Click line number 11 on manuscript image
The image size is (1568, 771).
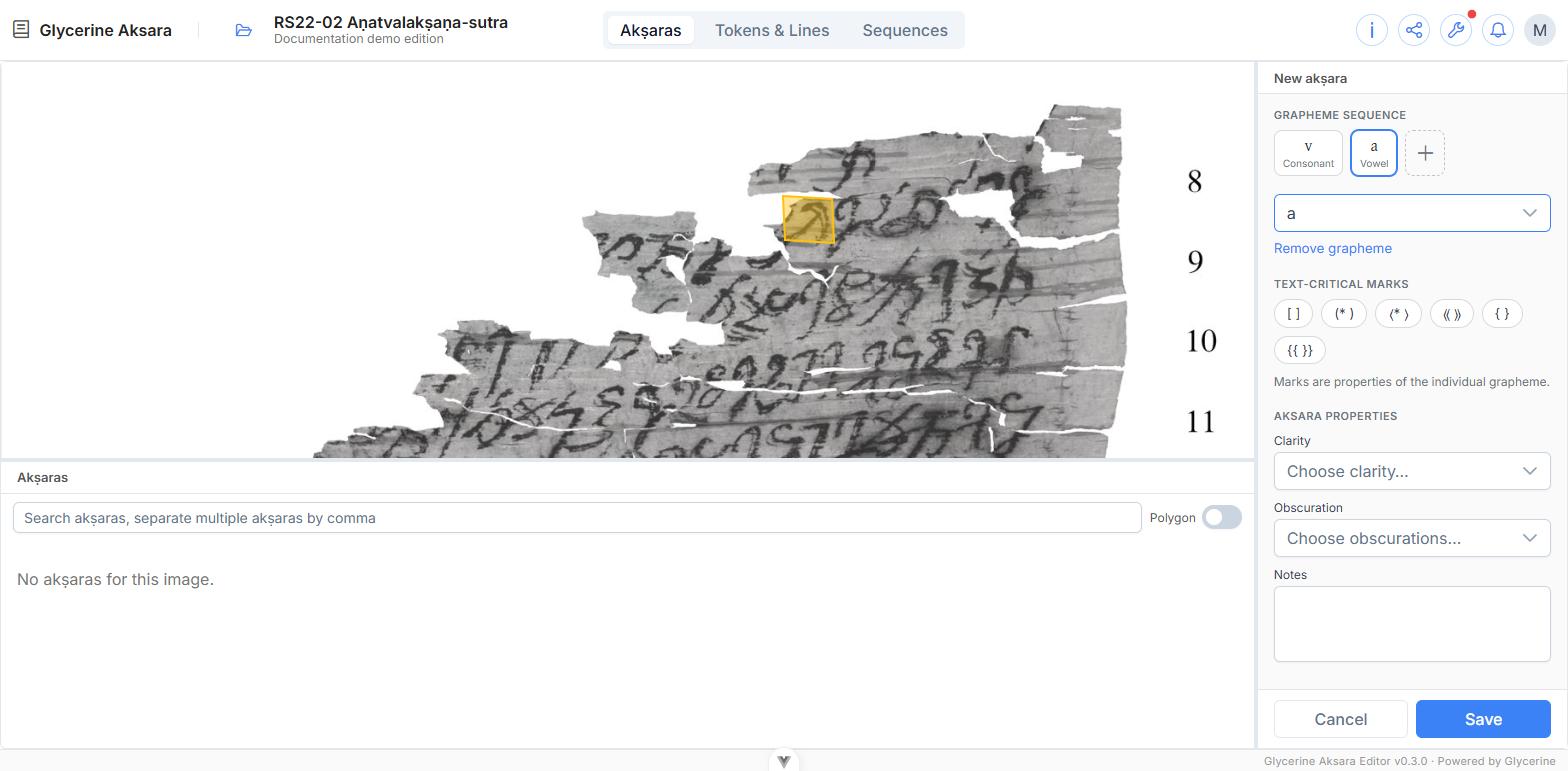tap(1201, 421)
